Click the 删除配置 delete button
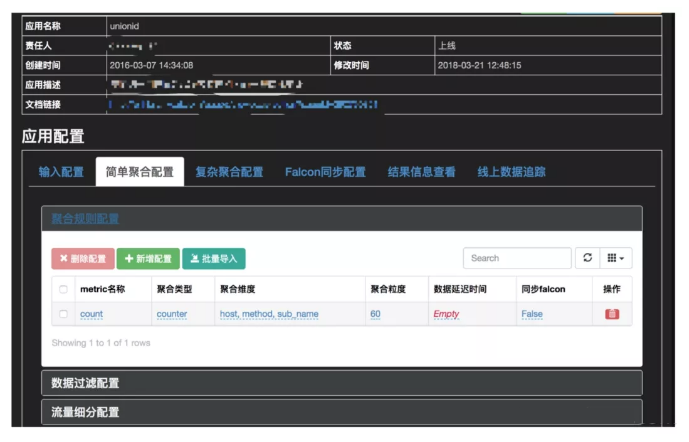This screenshot has height=442, width=689. coord(83,258)
